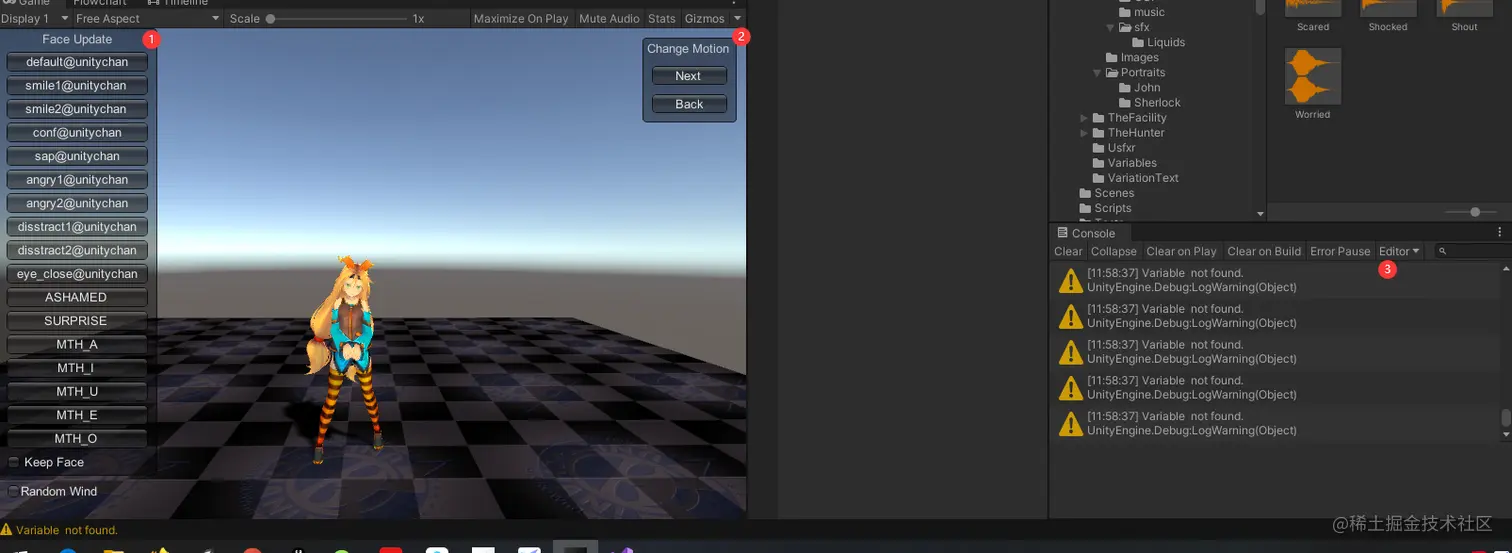Click the Console scrollbar down arrow
The height and width of the screenshot is (553, 1512).
point(1506,435)
